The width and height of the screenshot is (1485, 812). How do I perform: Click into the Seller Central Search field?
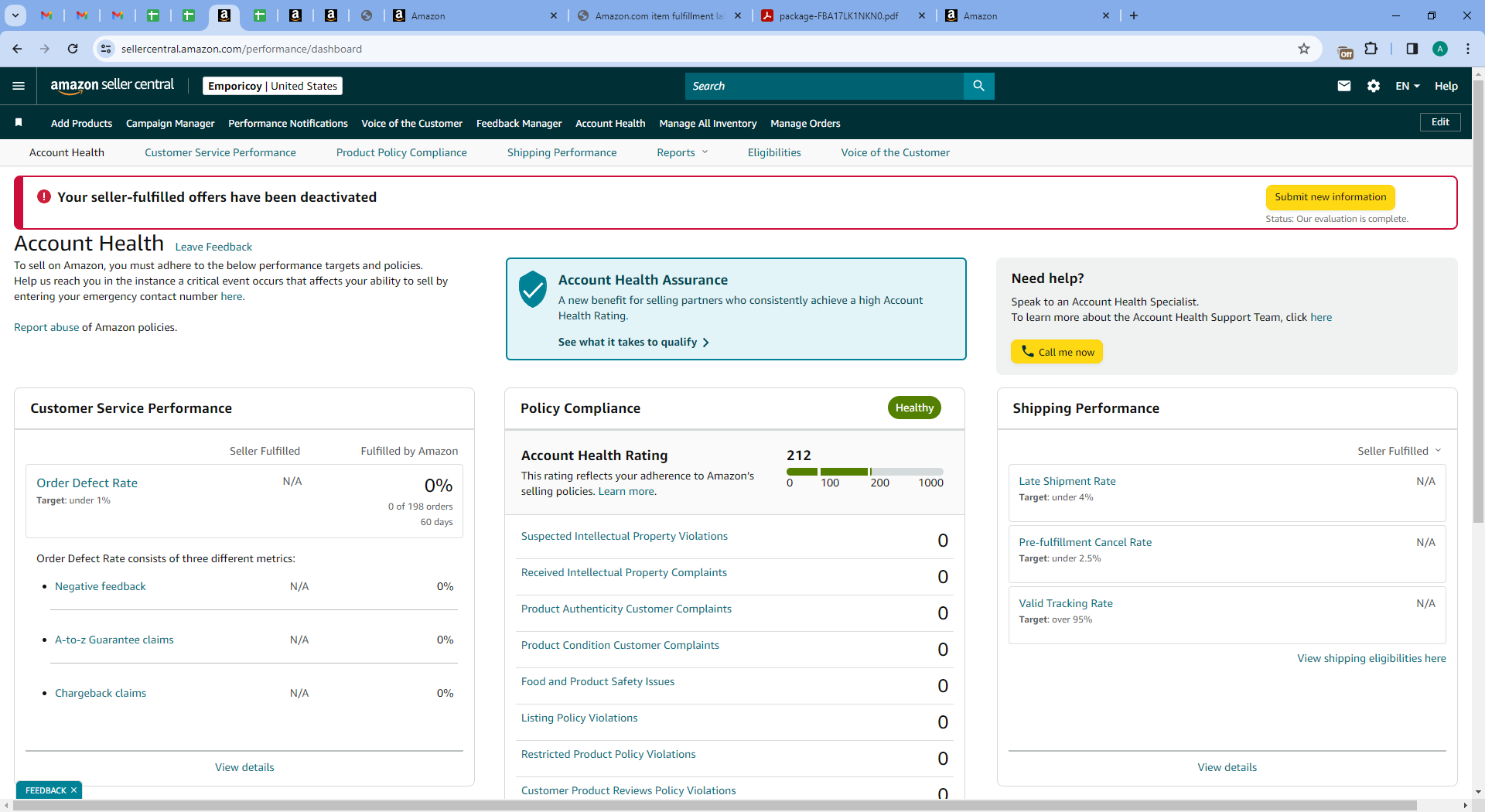click(824, 86)
